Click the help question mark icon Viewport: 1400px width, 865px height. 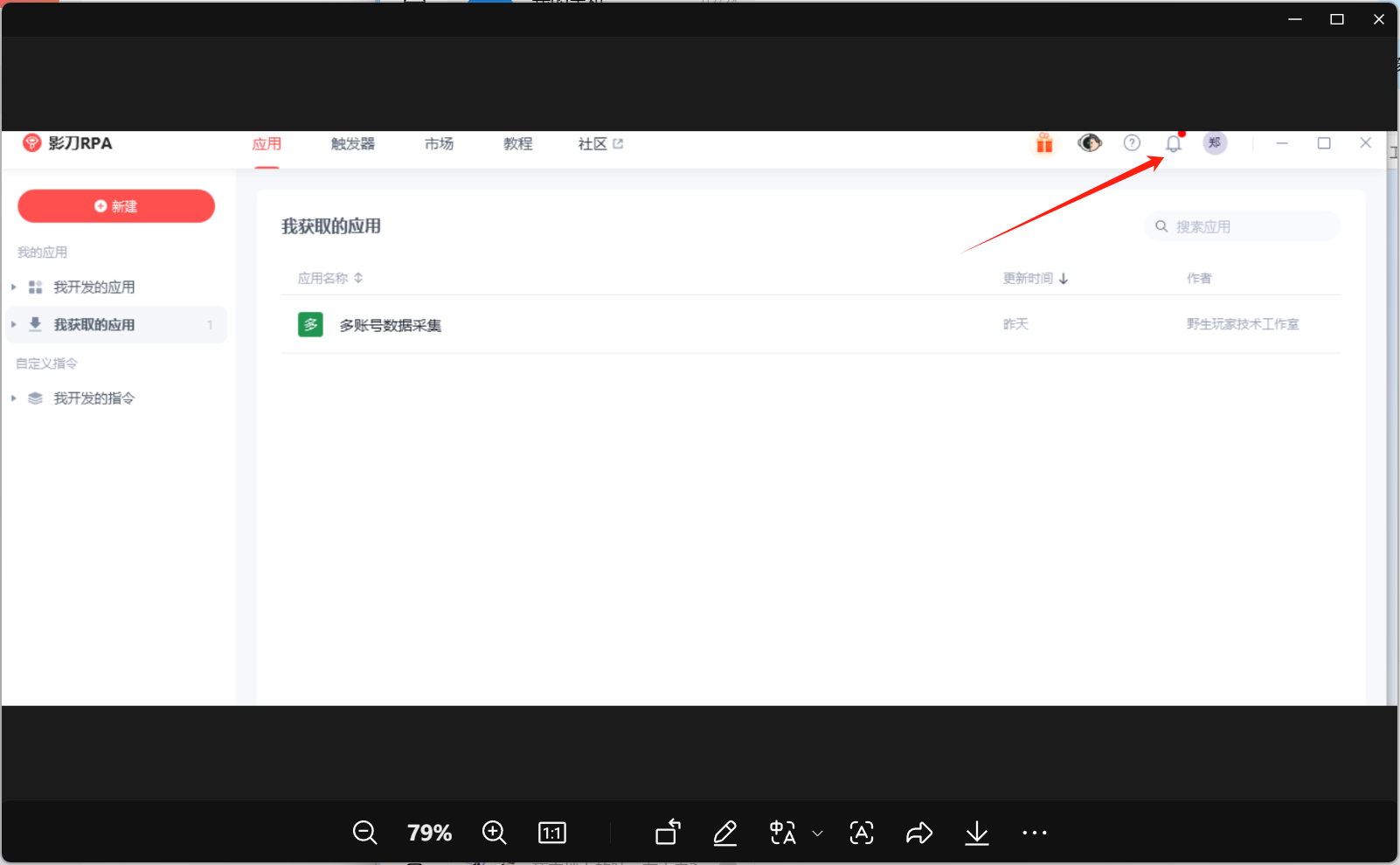click(x=1132, y=143)
